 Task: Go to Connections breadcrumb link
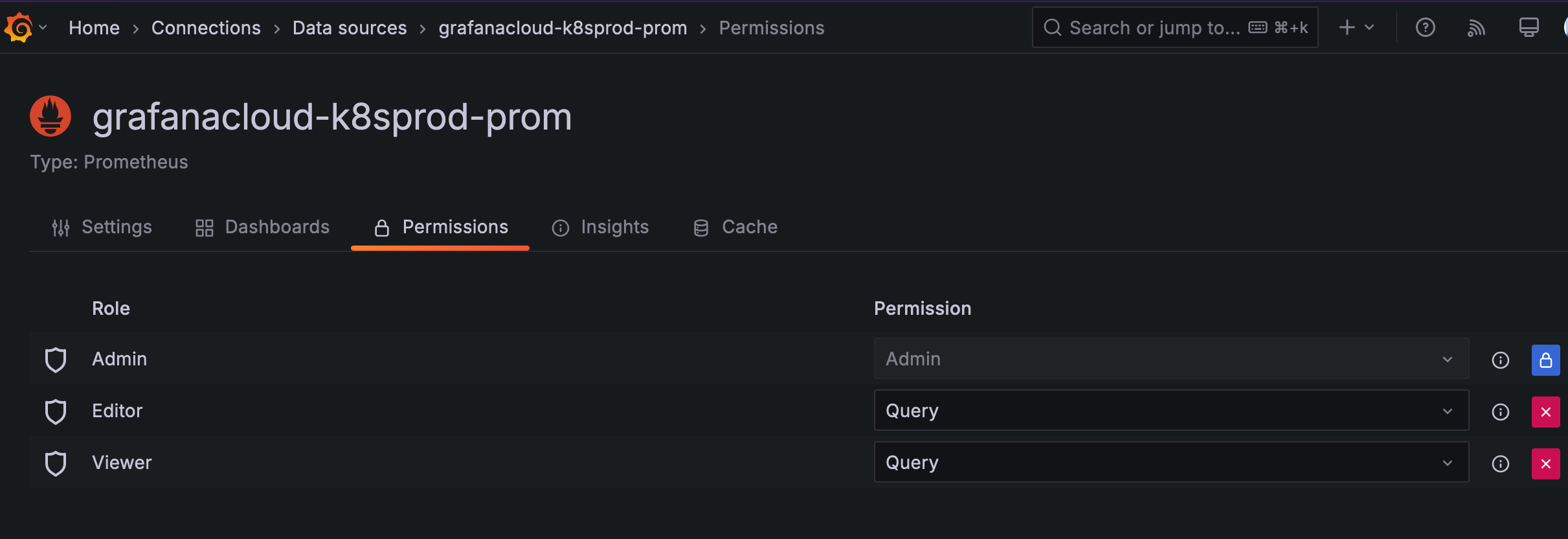[x=206, y=28]
